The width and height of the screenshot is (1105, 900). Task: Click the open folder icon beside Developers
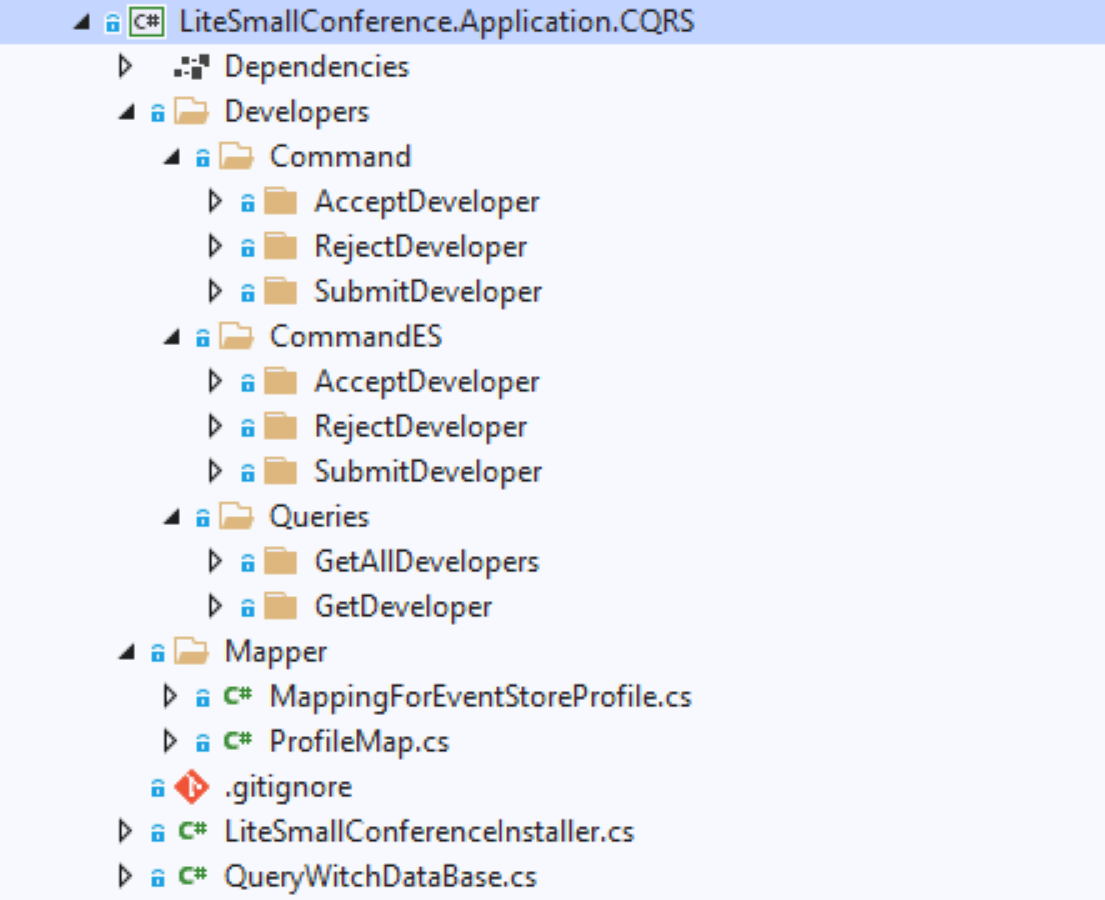click(x=192, y=111)
